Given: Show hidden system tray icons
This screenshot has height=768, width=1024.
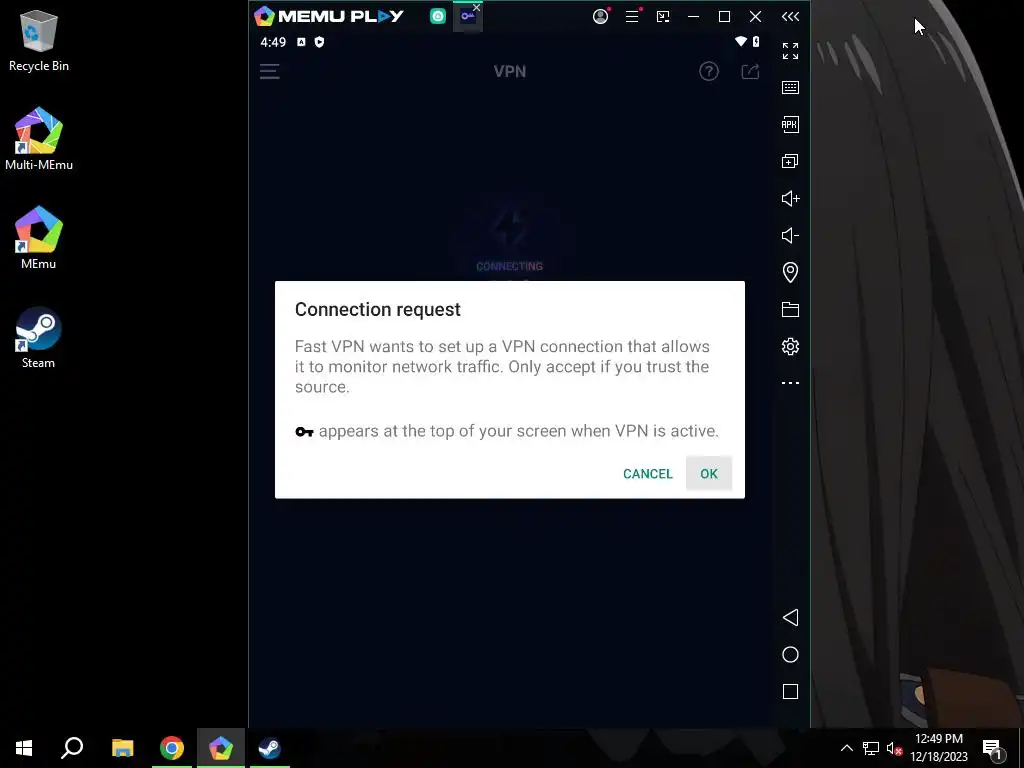Looking at the screenshot, I should click(846, 748).
